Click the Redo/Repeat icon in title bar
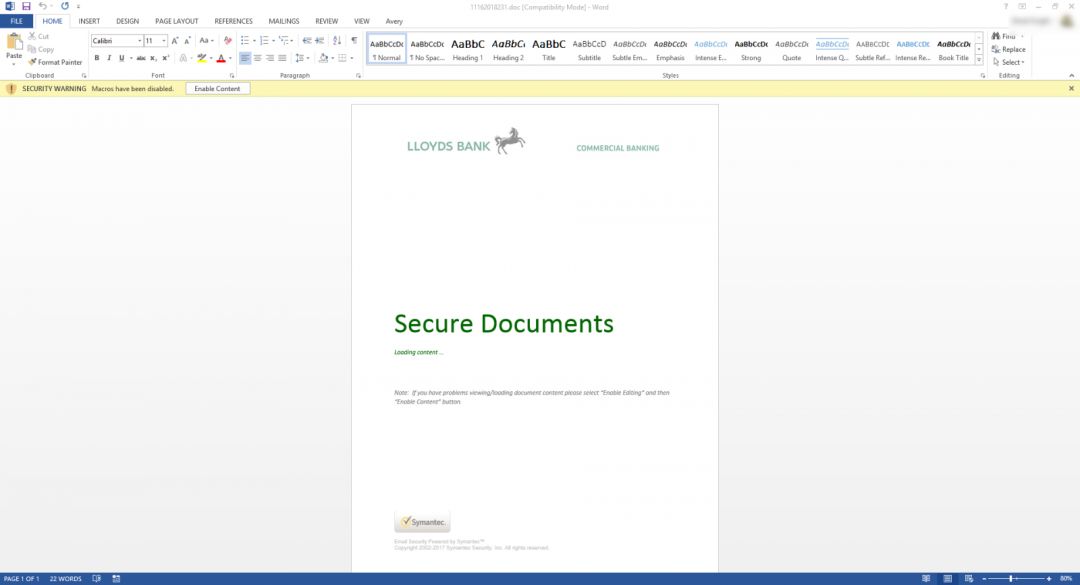The image size is (1080, 585). [65, 6]
